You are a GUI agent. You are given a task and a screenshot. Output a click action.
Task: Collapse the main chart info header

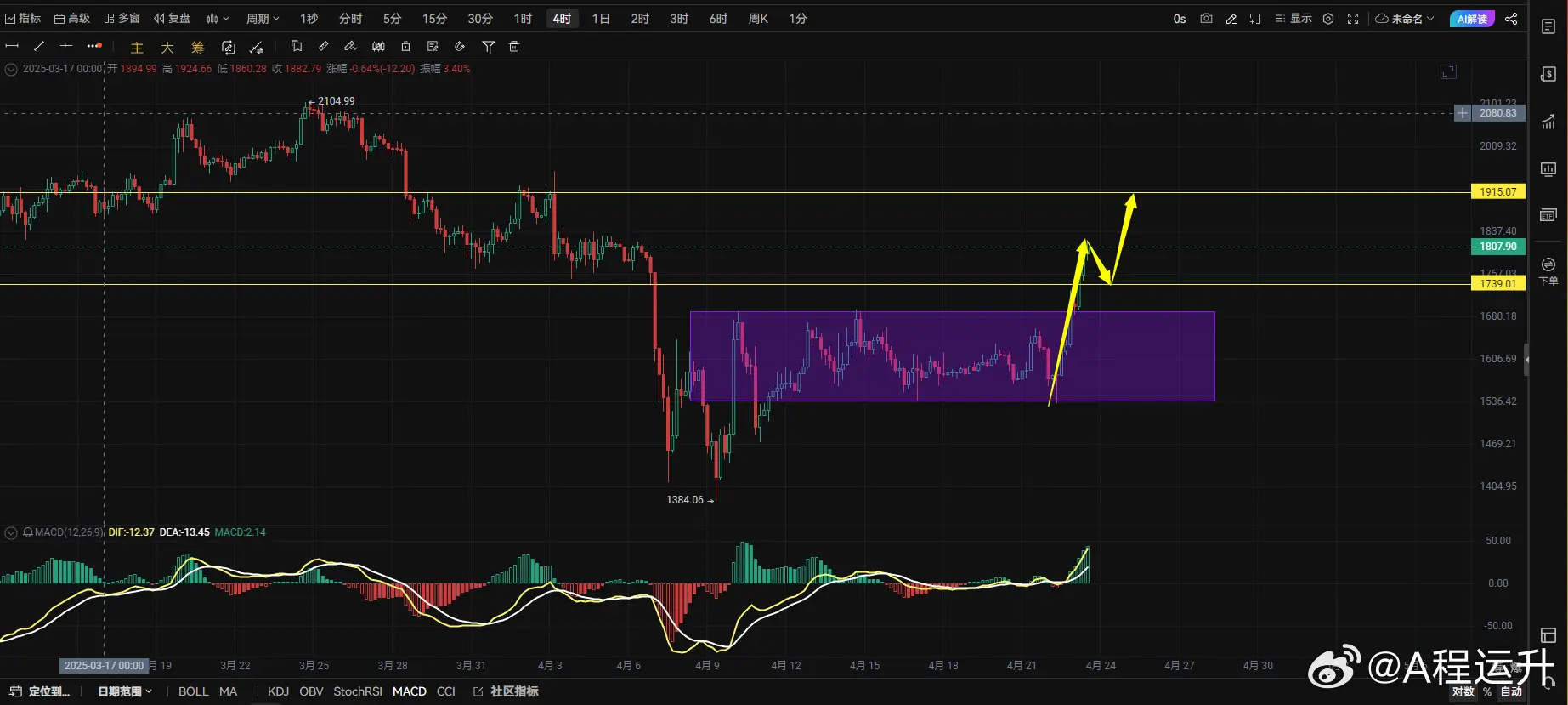click(x=11, y=70)
